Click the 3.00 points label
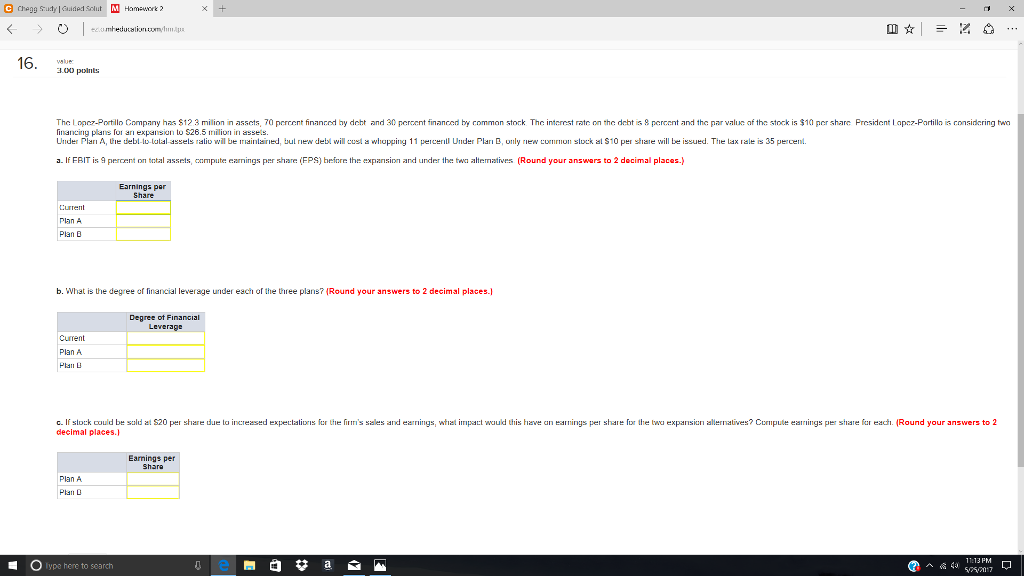This screenshot has width=1024, height=576. 78,70
